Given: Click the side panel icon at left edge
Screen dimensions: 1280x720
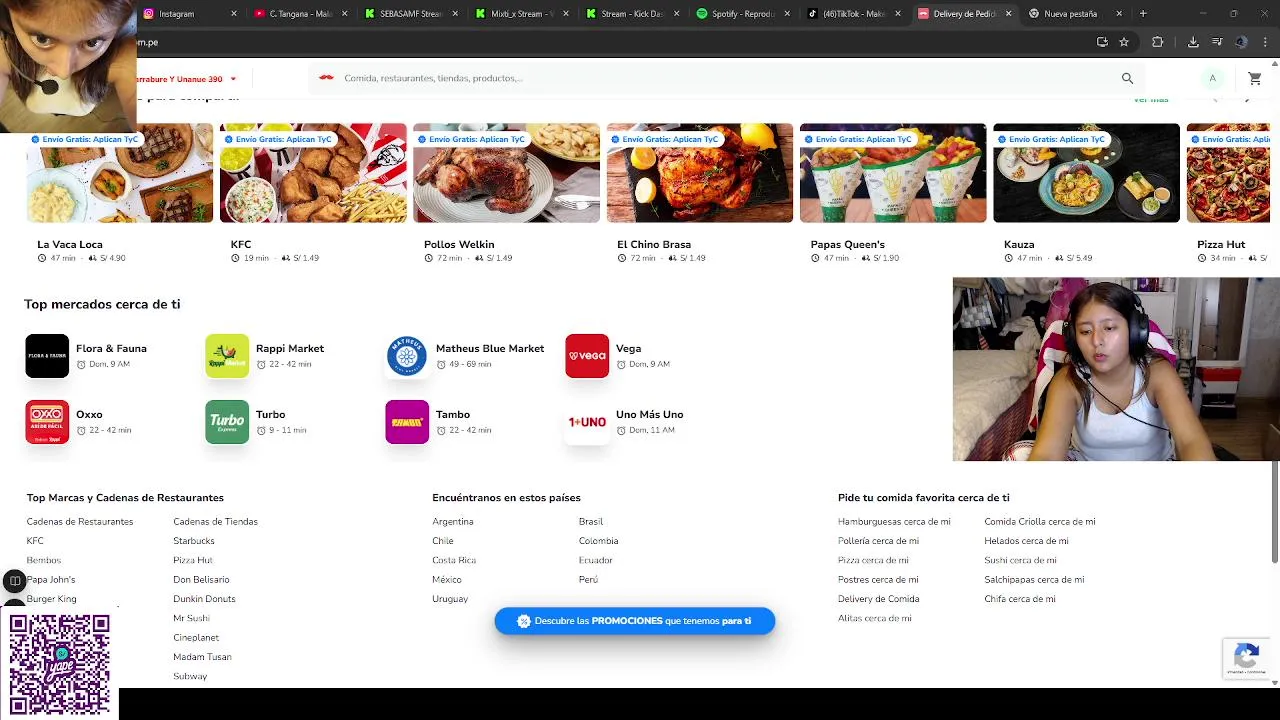Looking at the screenshot, I should click(14, 580).
